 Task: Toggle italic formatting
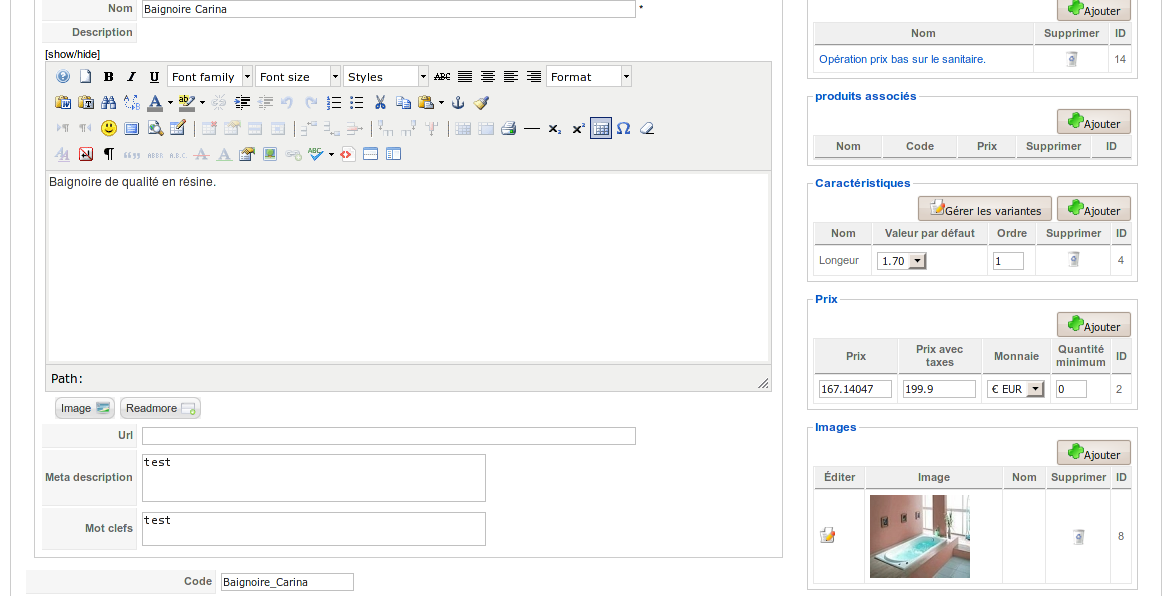tap(132, 77)
